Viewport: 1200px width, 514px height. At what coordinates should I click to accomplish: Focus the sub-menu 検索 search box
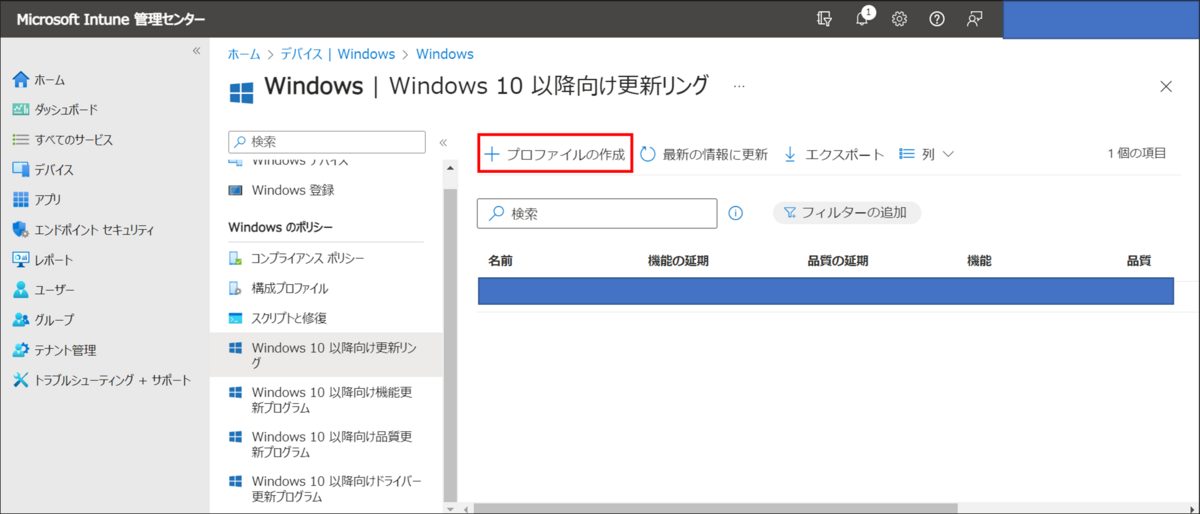coord(327,142)
